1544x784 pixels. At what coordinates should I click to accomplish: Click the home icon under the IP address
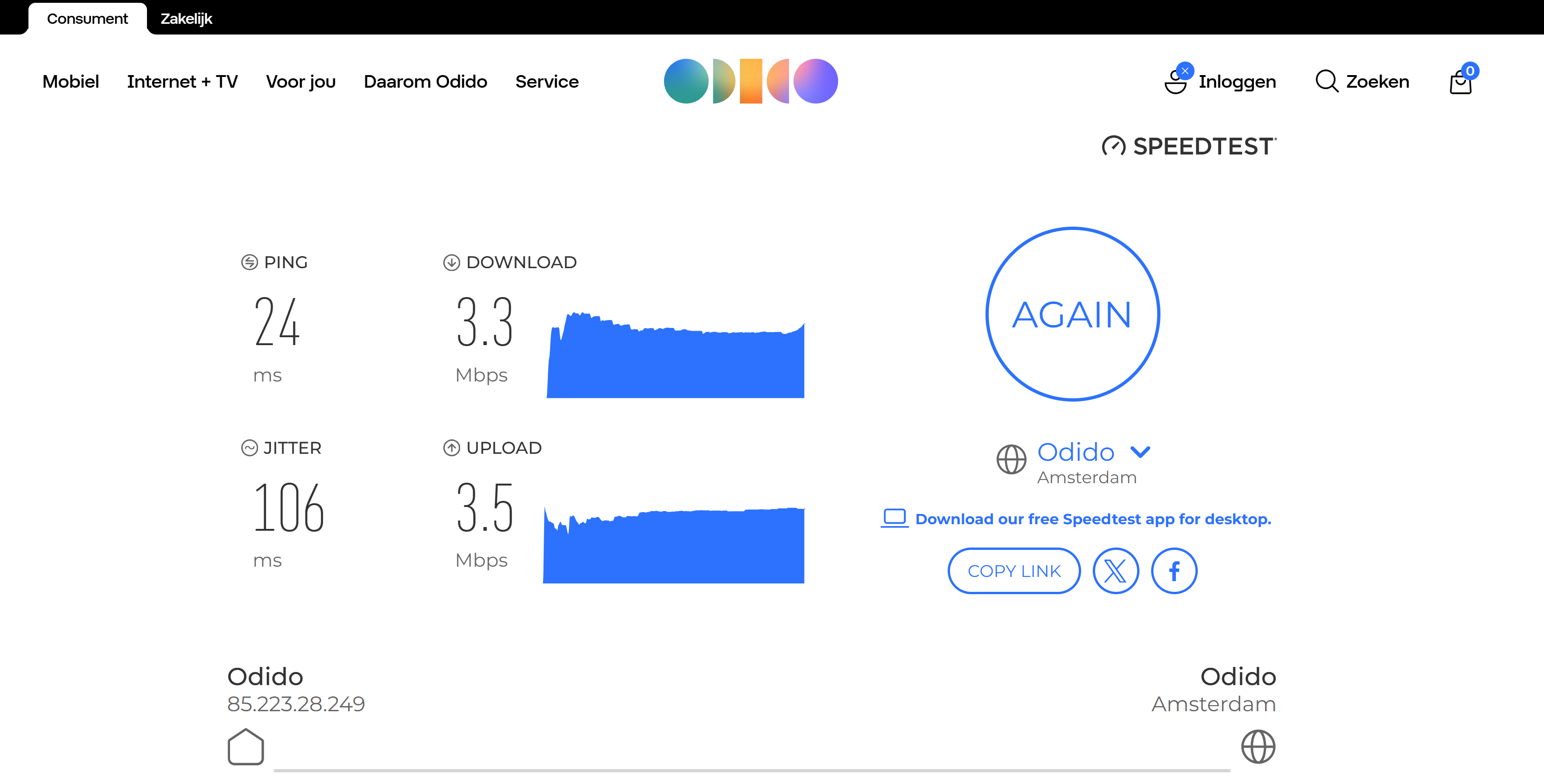(246, 747)
